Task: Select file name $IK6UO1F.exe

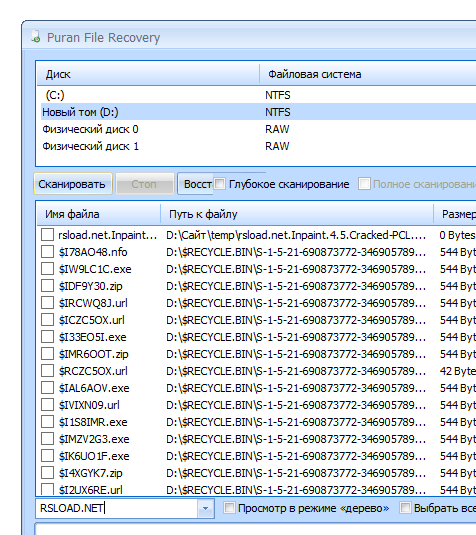Action: point(94,456)
